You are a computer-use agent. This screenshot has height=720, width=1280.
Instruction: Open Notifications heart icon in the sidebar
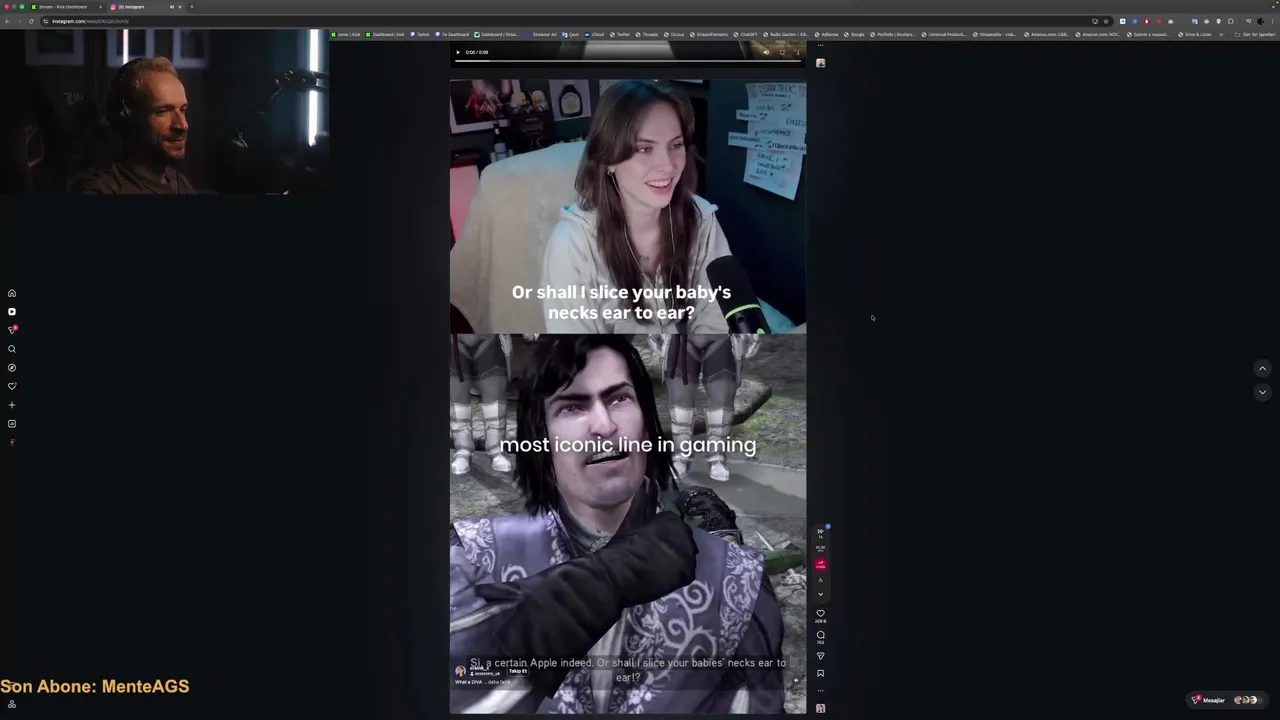point(12,386)
